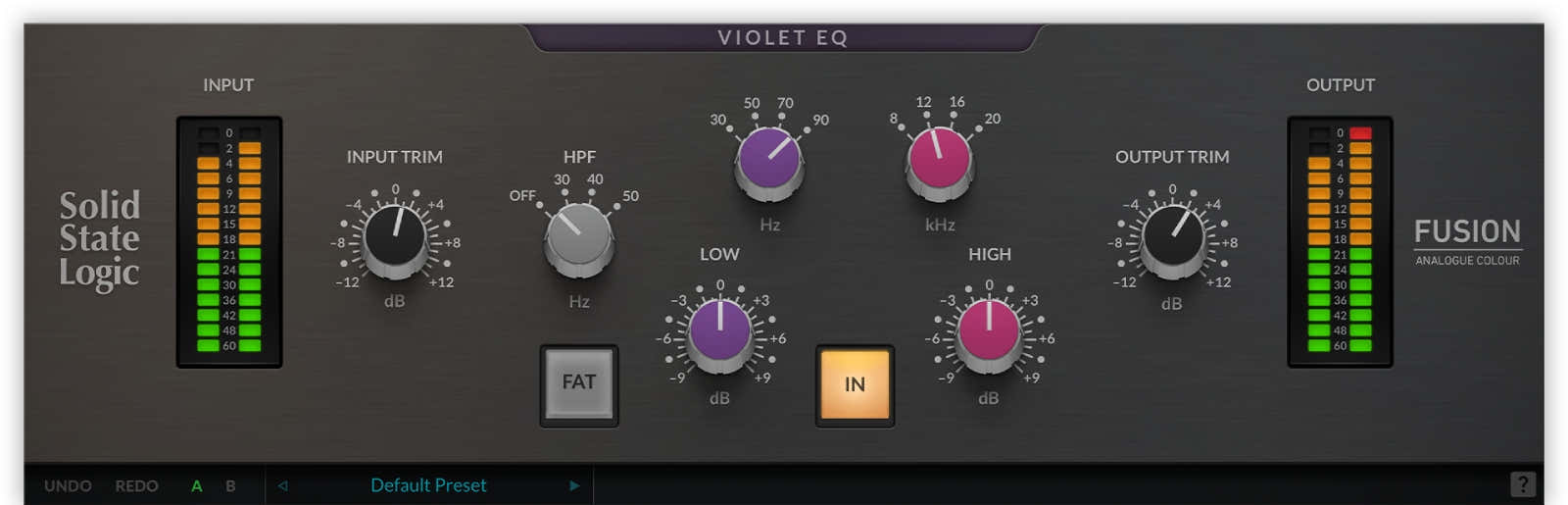Click the INPUT level meter
Image resolution: width=1568 pixels, height=505 pixels.
coord(229,242)
